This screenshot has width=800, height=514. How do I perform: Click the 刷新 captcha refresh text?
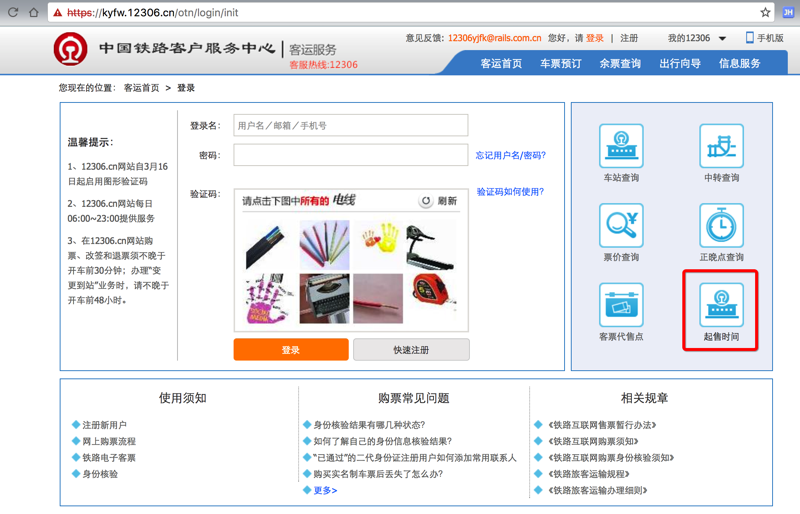click(447, 201)
